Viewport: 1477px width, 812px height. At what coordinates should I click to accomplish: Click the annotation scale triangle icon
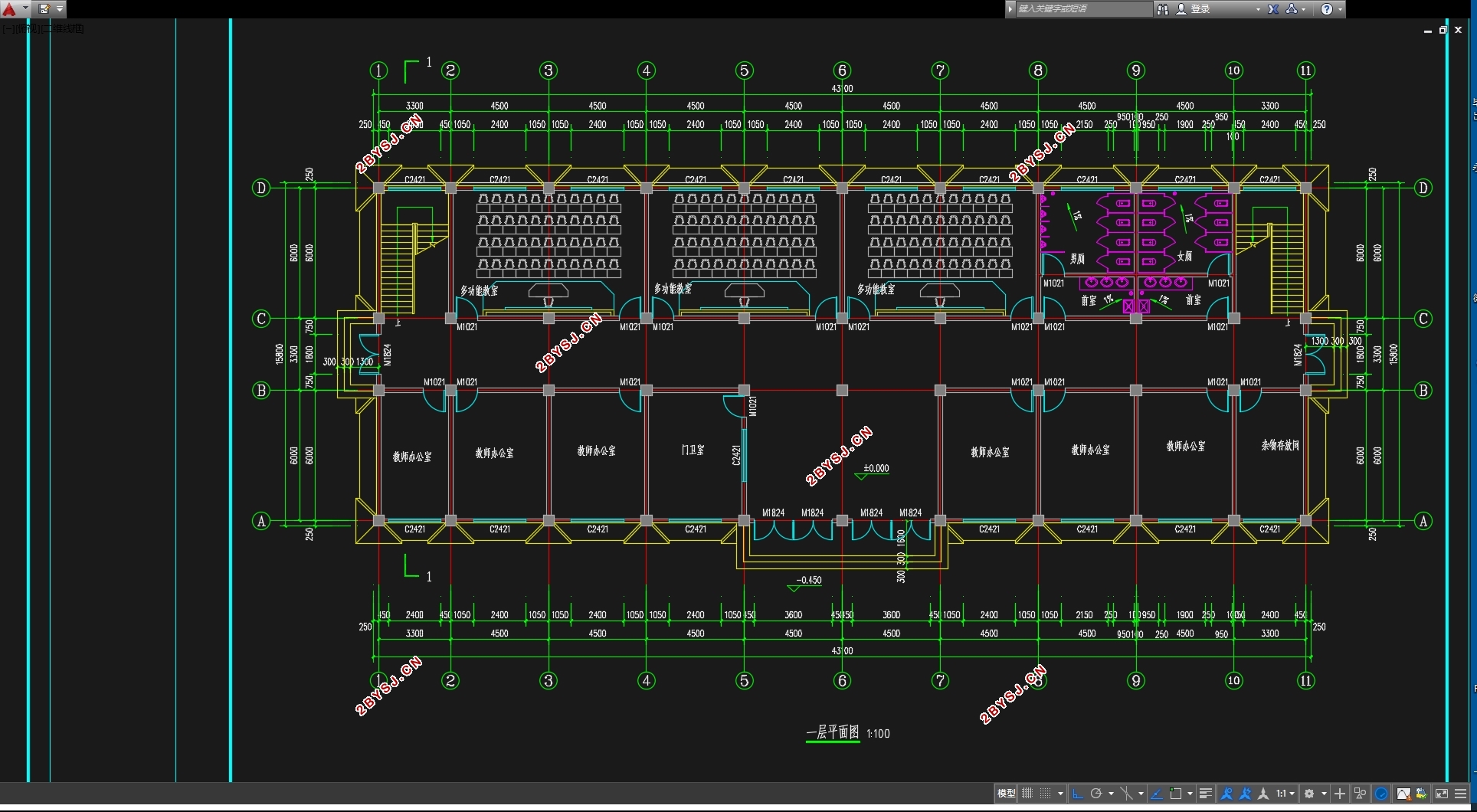pyautogui.click(x=1263, y=794)
